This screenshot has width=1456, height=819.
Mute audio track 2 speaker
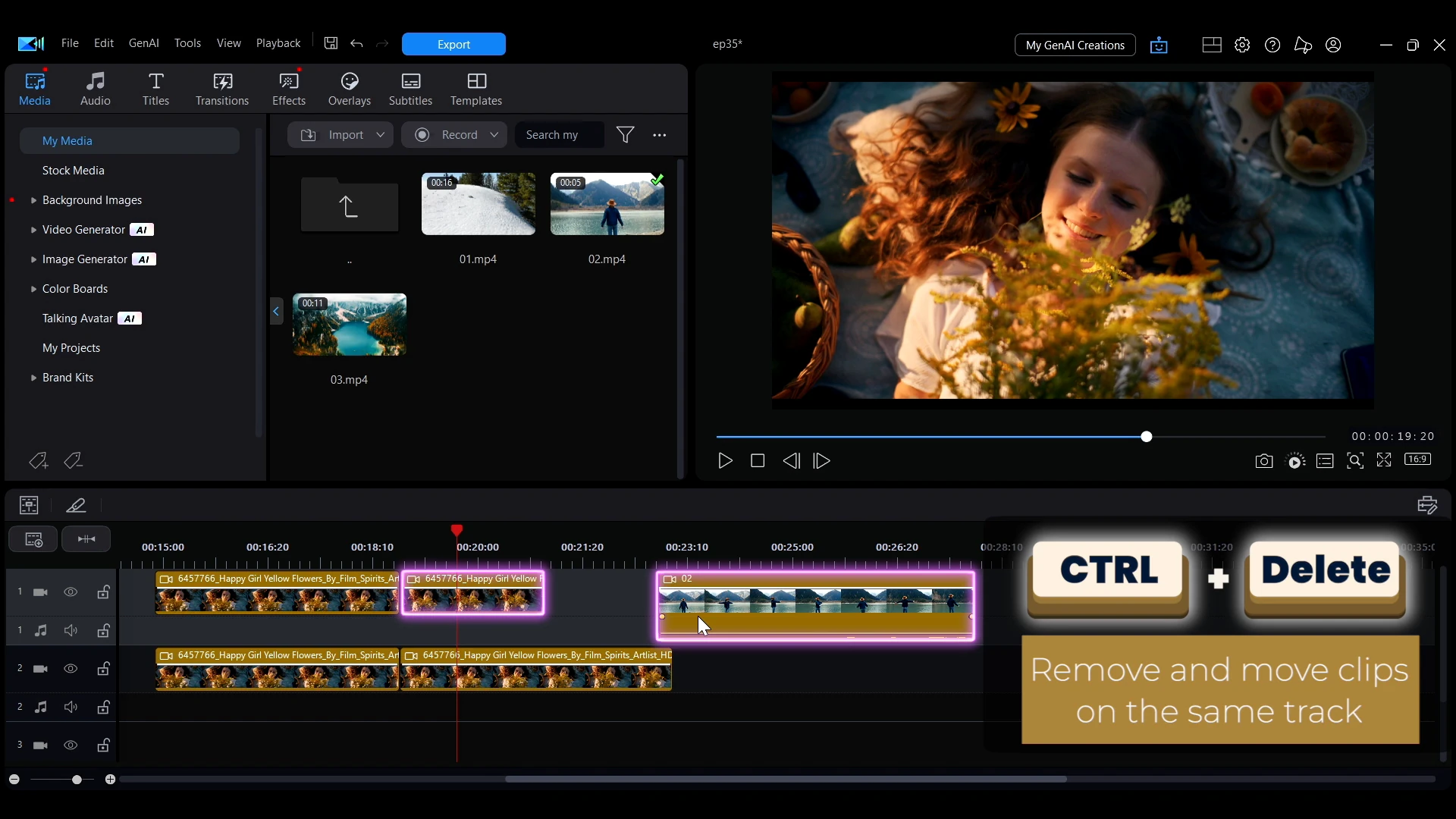click(71, 707)
